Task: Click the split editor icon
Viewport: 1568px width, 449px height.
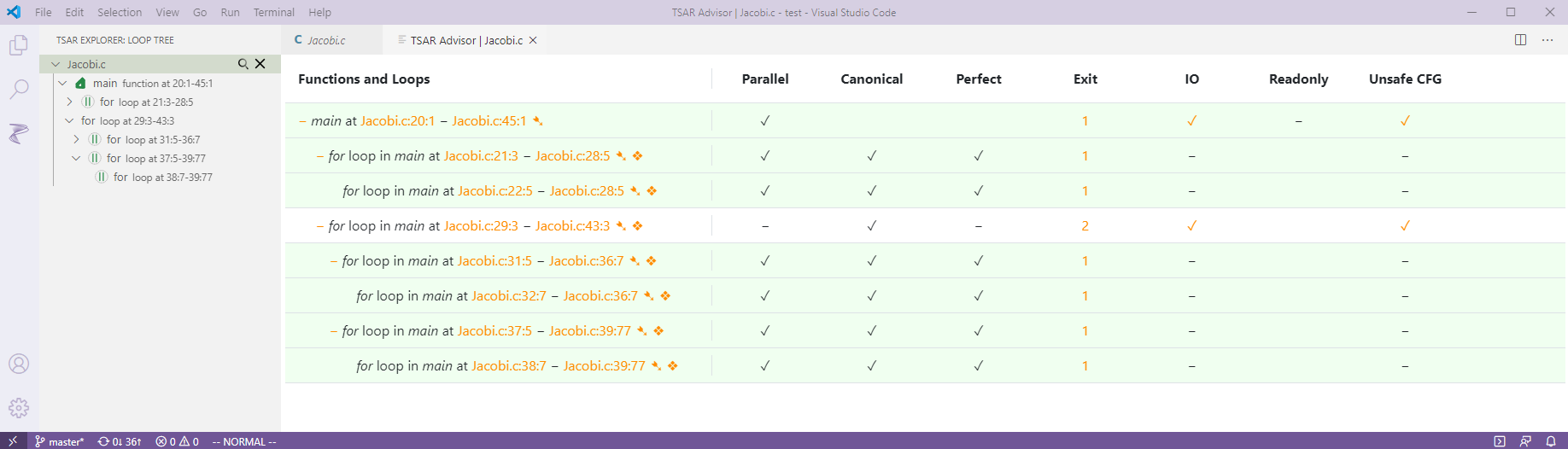Action: click(1520, 40)
